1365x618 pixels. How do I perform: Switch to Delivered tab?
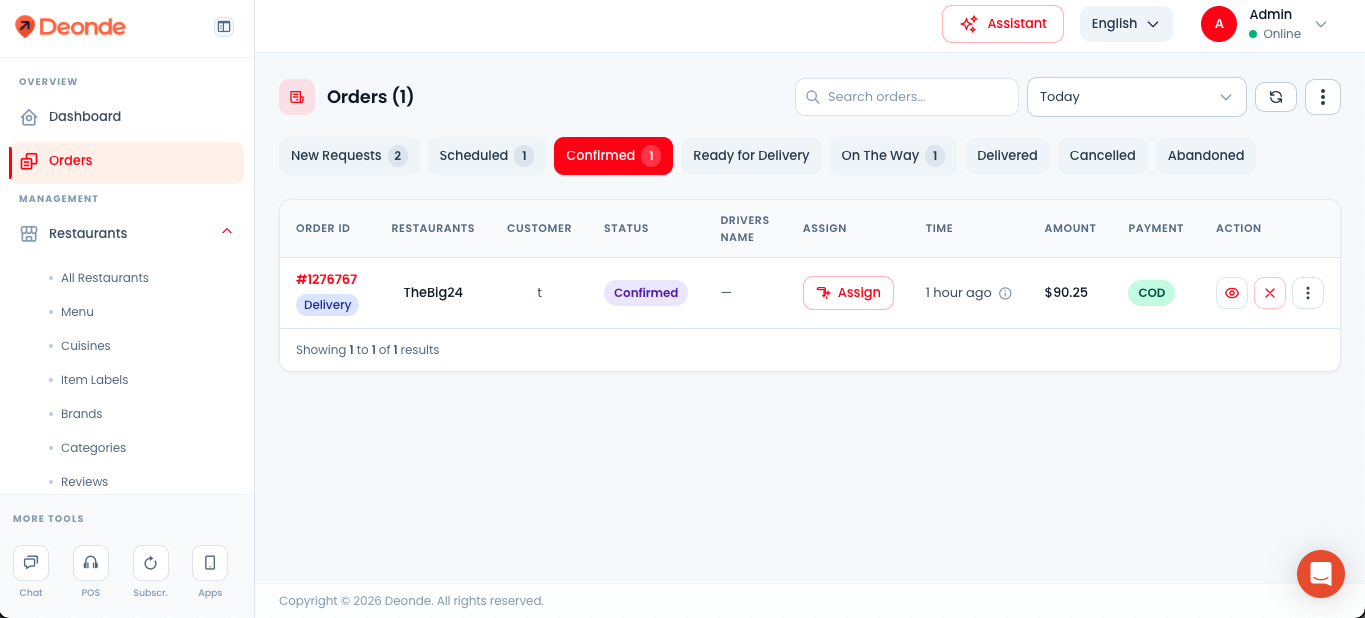pos(1007,156)
